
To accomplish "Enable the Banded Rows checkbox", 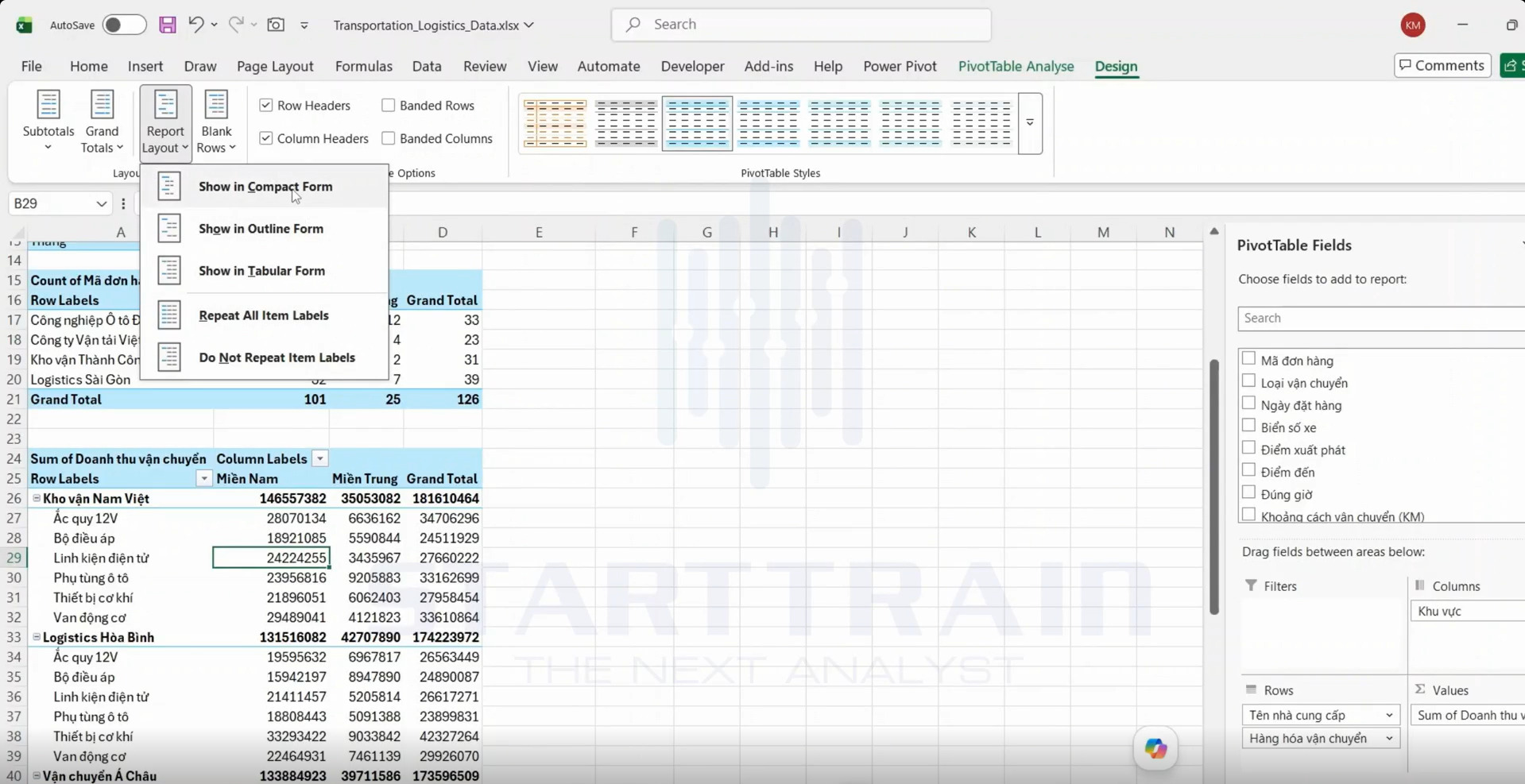I will [x=389, y=105].
